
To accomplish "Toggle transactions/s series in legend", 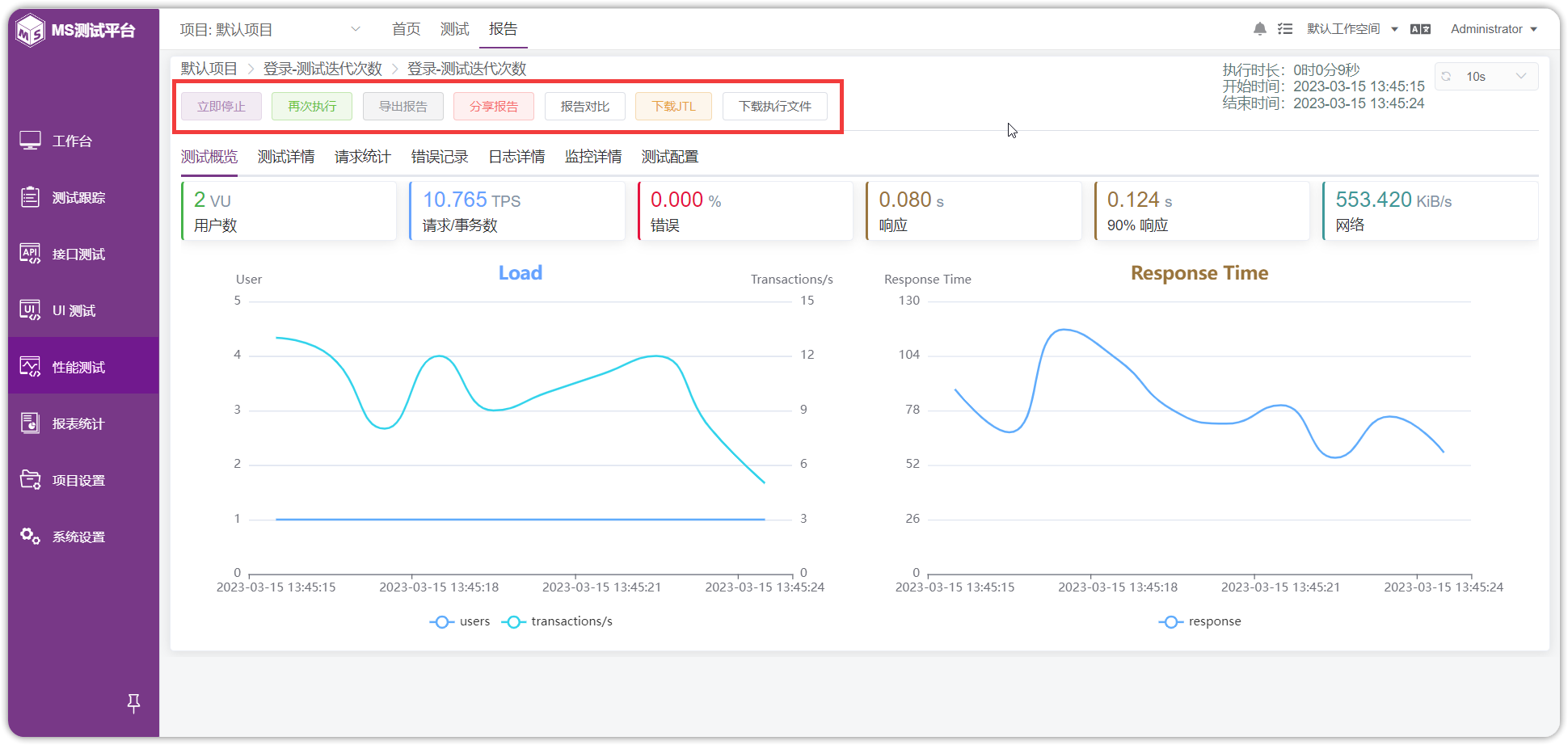I will [x=557, y=621].
